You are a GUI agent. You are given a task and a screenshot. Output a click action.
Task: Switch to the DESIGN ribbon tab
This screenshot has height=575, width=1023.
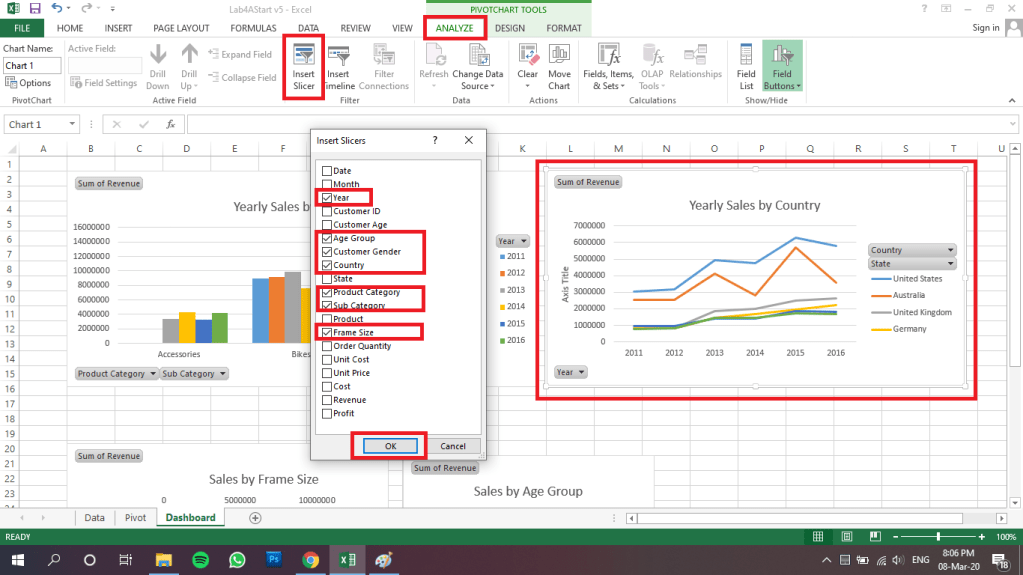click(x=509, y=28)
